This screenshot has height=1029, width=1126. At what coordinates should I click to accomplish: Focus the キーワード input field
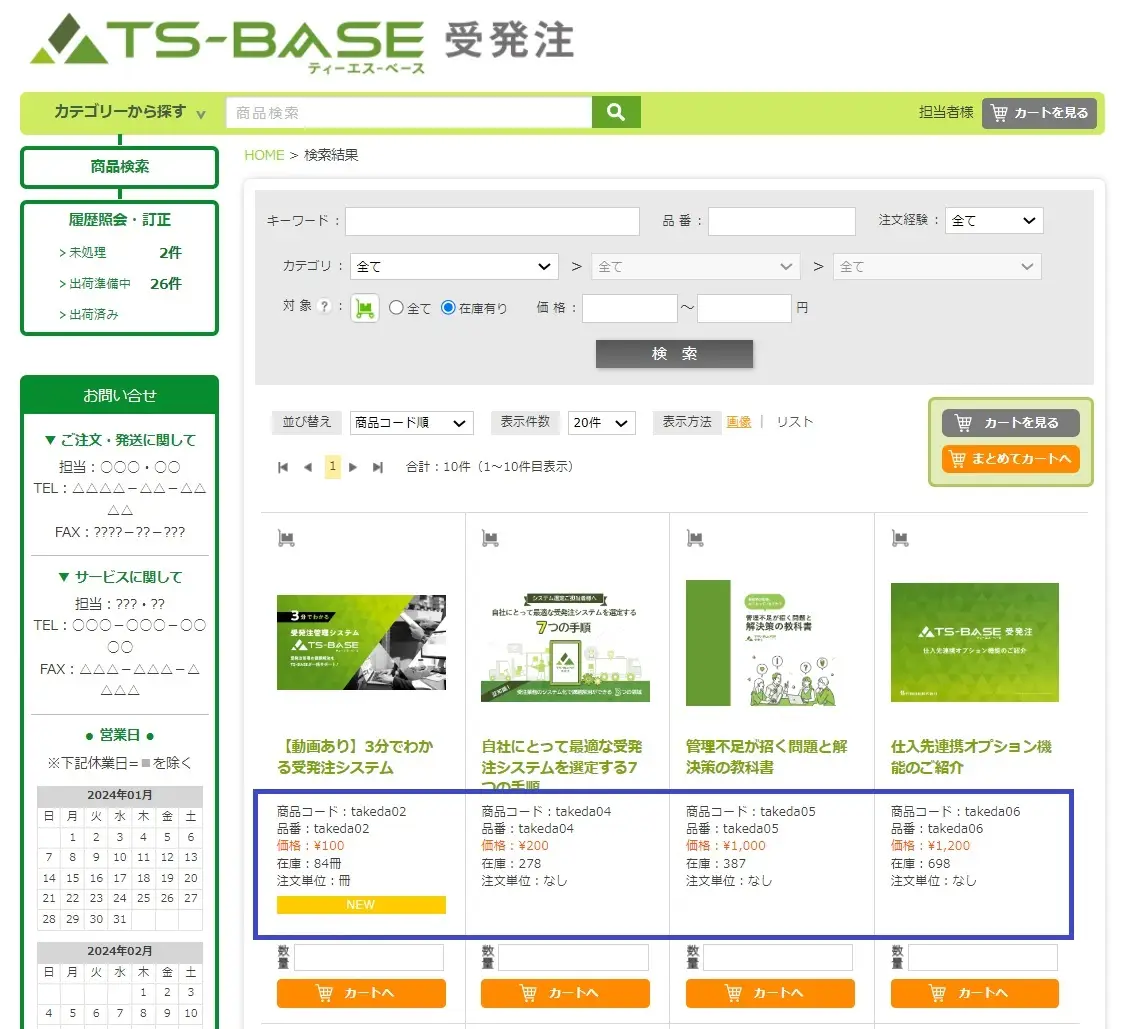coord(492,221)
